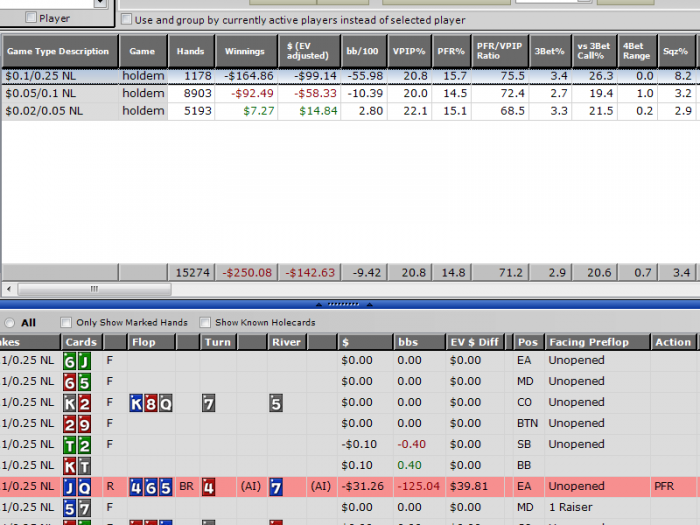Sort hands by bbs column

point(419,342)
